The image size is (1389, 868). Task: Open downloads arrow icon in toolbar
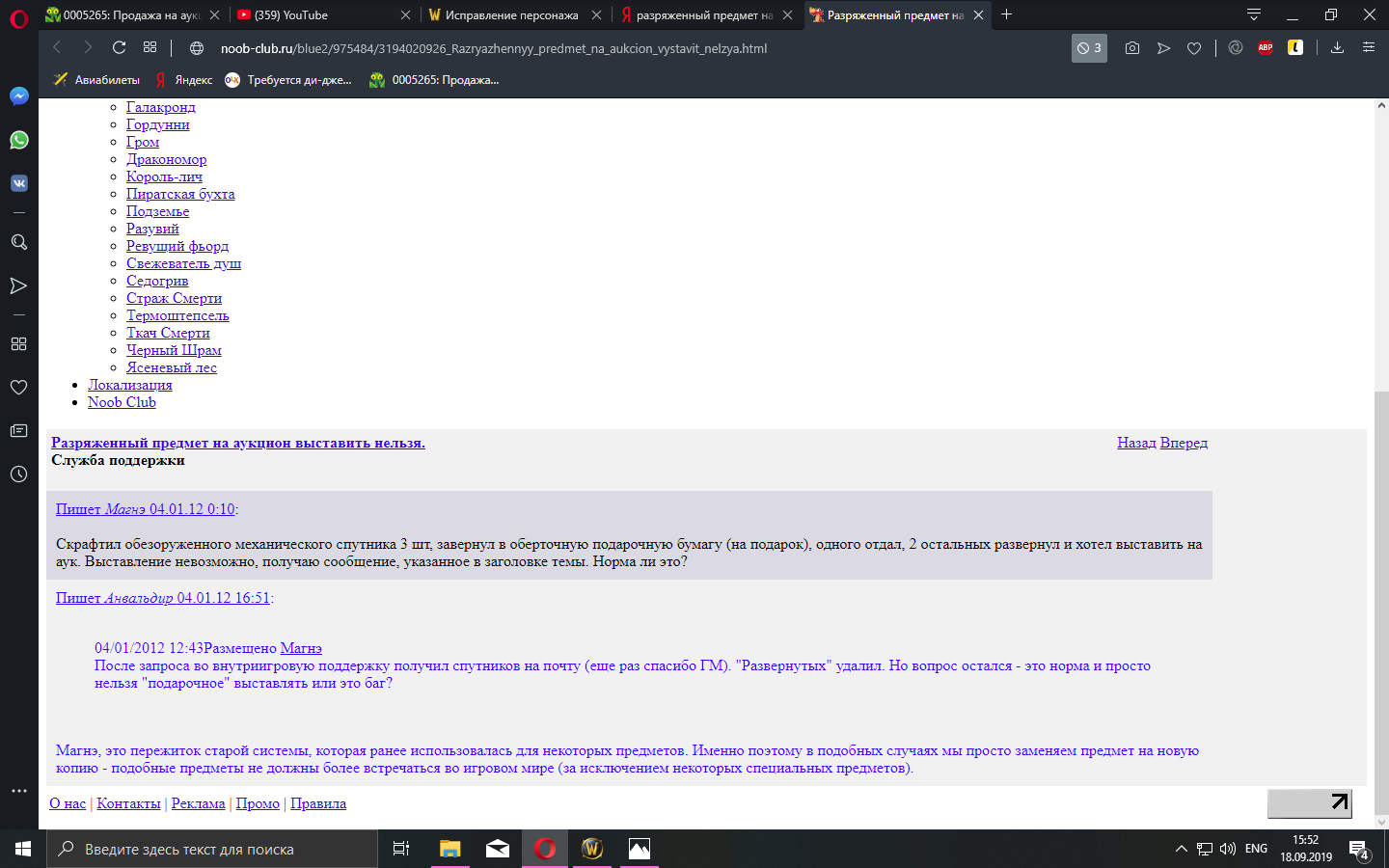coord(1337,48)
